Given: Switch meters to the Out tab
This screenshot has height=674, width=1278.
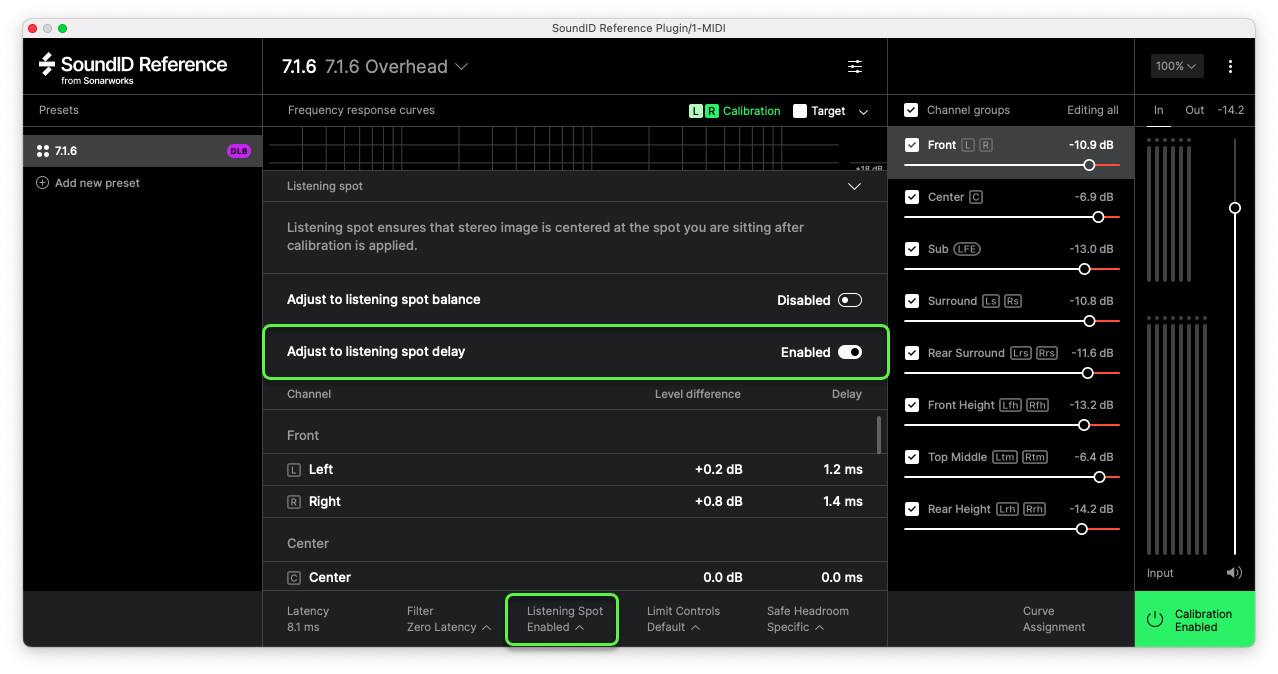Looking at the screenshot, I should (x=1195, y=110).
